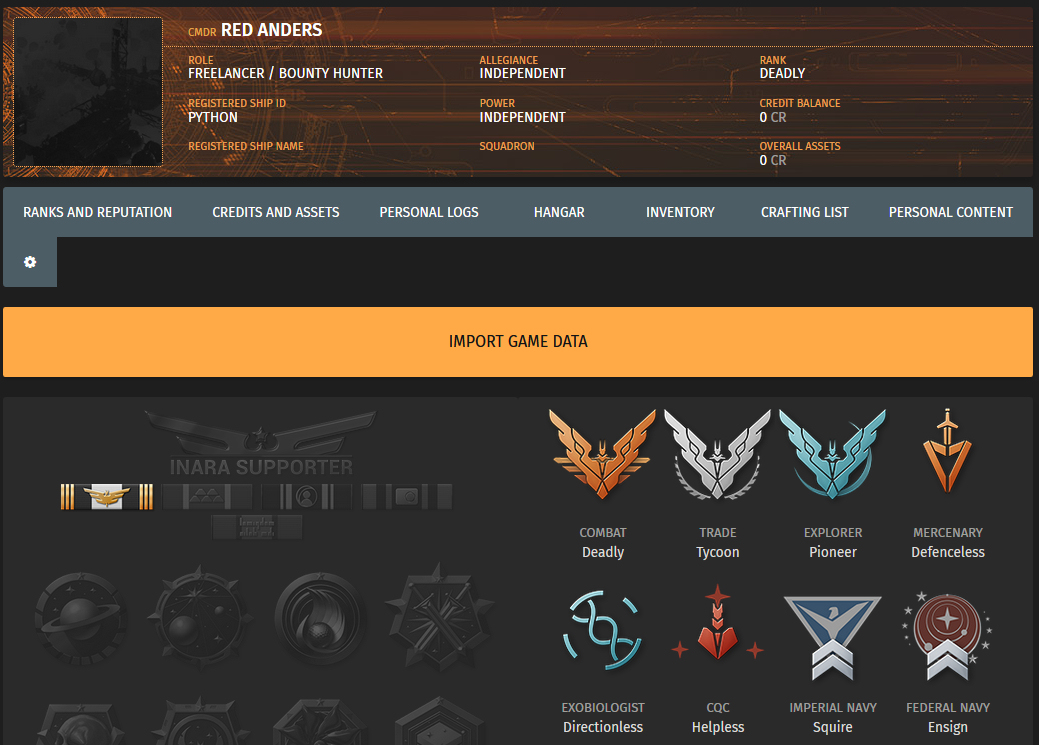Click the greyed crossed-weapons star medal
The width and height of the screenshot is (1039, 745).
click(x=440, y=618)
